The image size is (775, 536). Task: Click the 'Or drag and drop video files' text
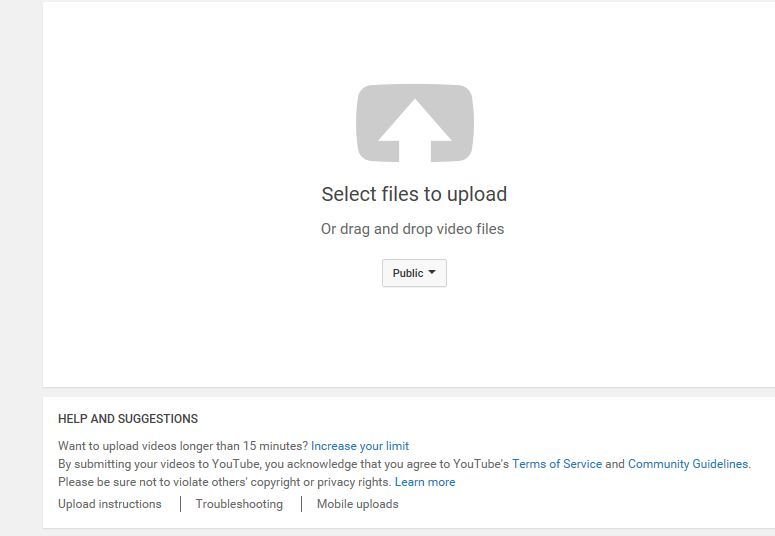click(413, 229)
